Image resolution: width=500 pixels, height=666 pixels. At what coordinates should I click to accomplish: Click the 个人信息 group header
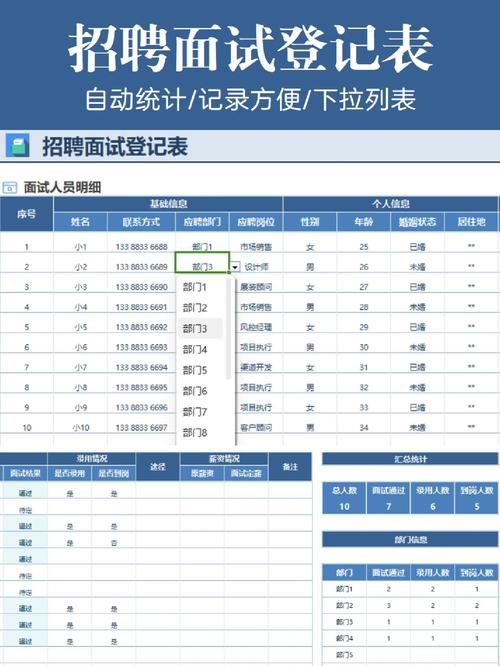[x=391, y=204]
